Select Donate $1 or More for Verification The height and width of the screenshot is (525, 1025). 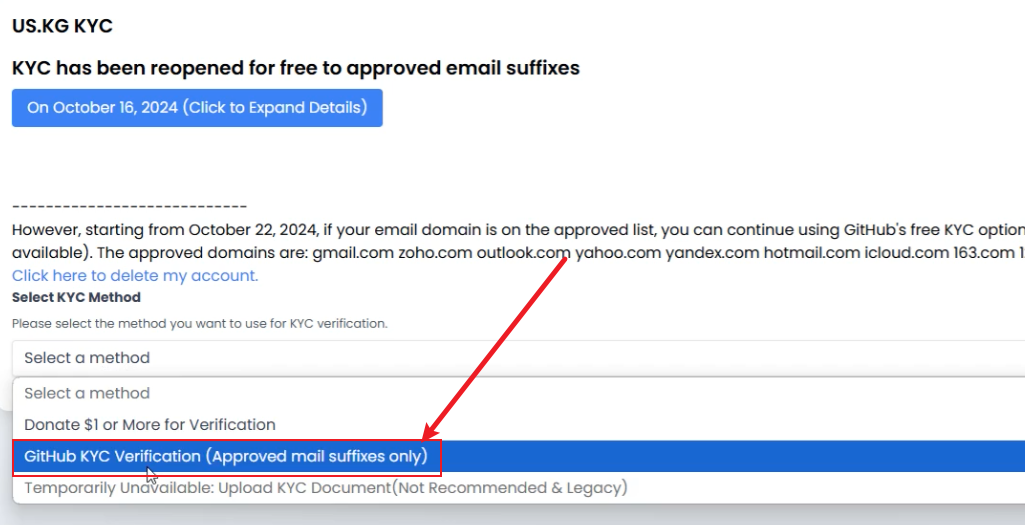point(150,424)
